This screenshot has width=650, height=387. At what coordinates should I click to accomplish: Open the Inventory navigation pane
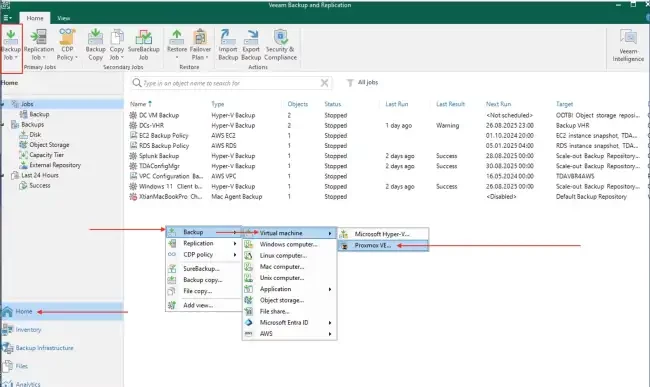tap(62, 330)
